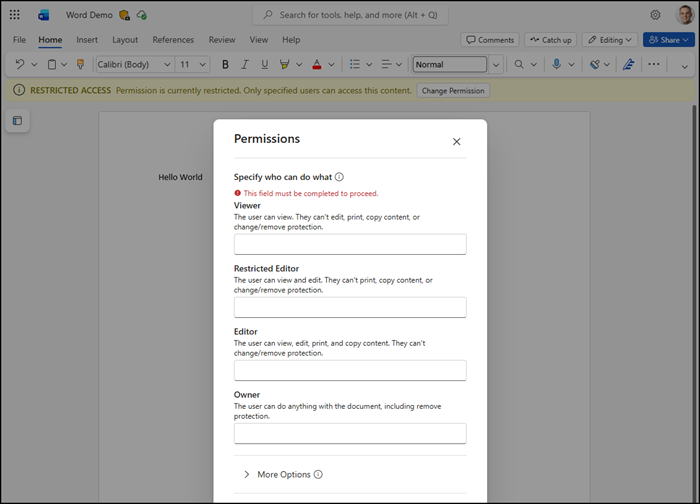The width and height of the screenshot is (700, 504).
Task: Open the app launcher grid
Action: [14, 15]
